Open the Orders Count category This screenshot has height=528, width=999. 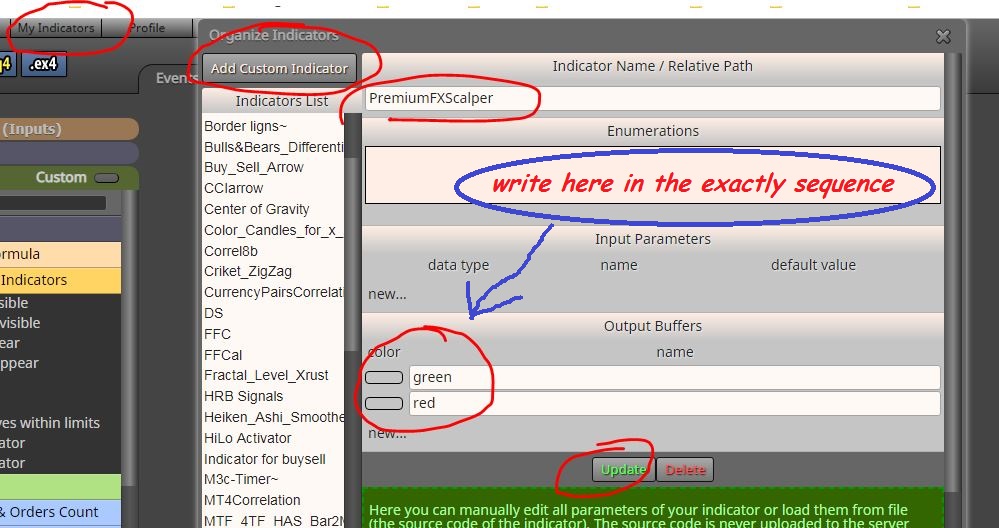point(60,512)
